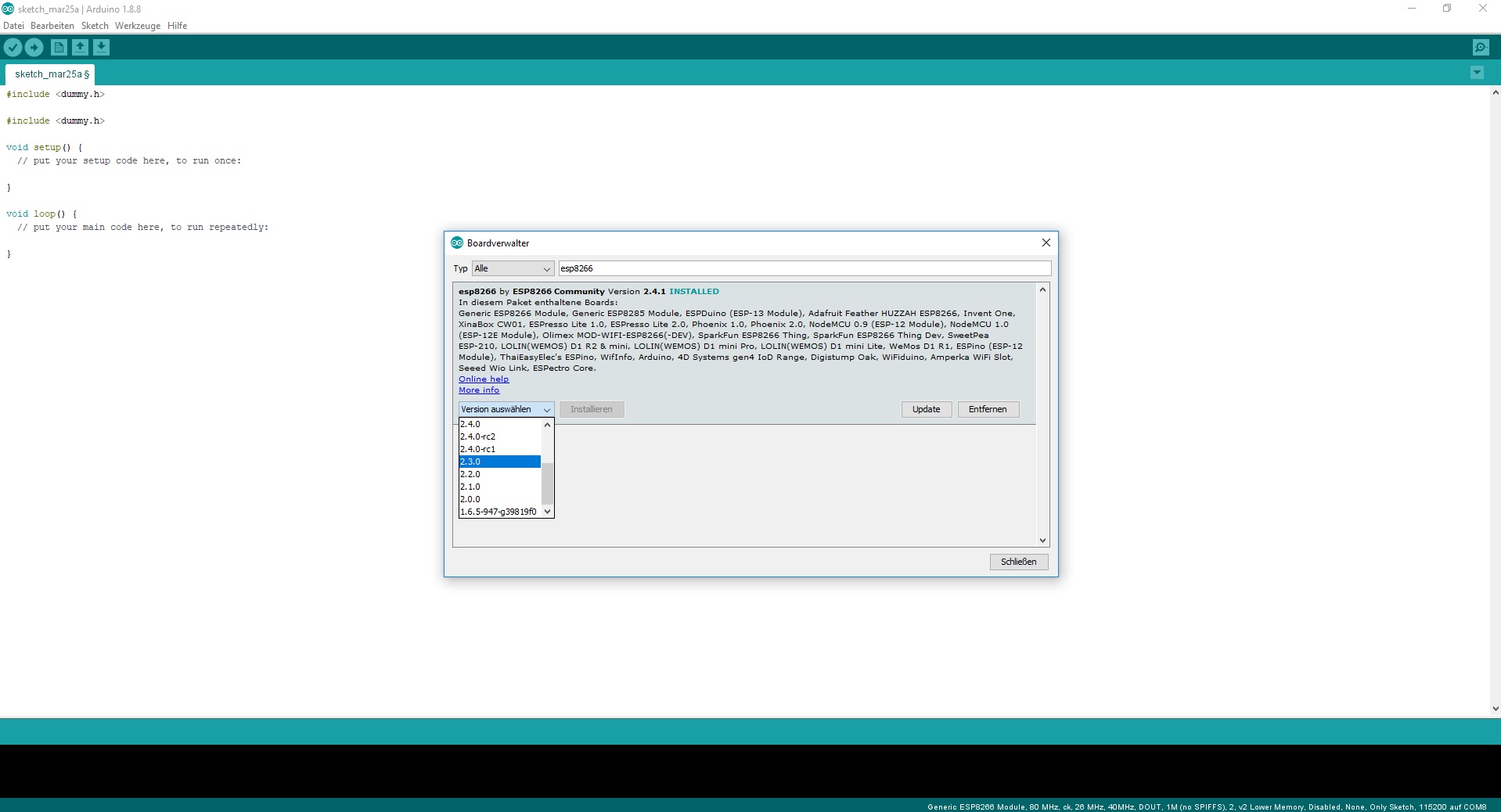Select version 2.4.0-rc2 in the list
1501x812 pixels.
499,437
